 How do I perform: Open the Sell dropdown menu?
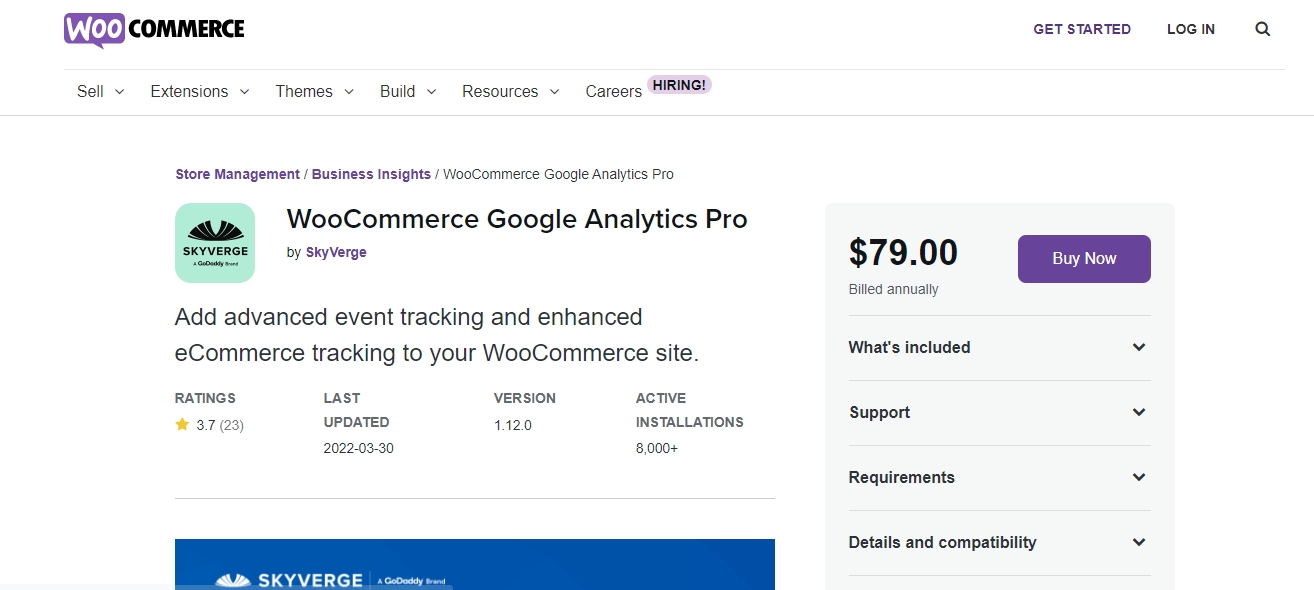click(x=100, y=91)
